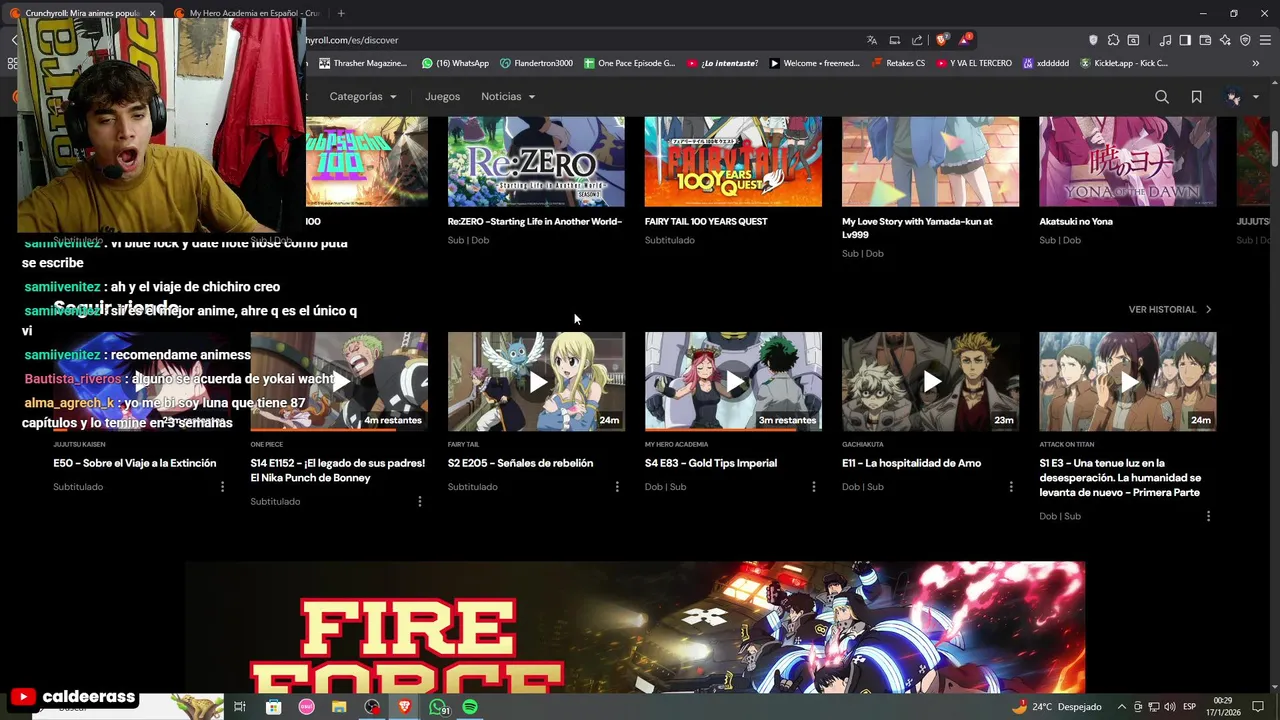The height and width of the screenshot is (720, 1280).
Task: Open options for One Piece E1152 card
Action: coord(419,502)
